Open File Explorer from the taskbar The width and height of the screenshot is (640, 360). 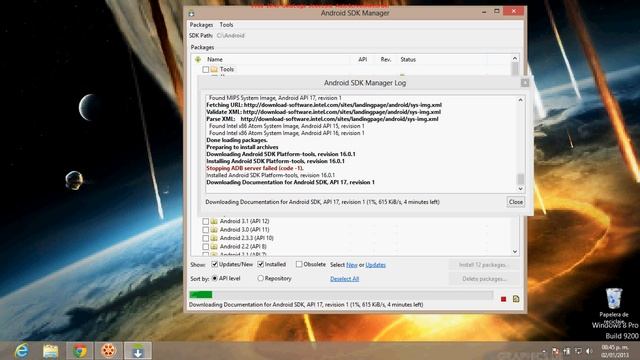(x=51, y=351)
